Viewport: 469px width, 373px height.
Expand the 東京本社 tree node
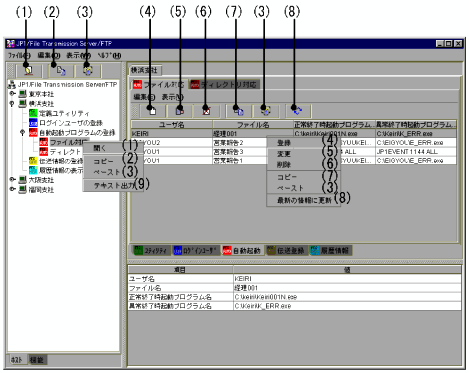(x=12, y=94)
